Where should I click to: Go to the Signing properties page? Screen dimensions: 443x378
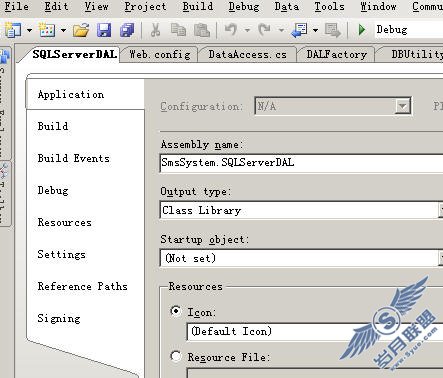point(59,318)
